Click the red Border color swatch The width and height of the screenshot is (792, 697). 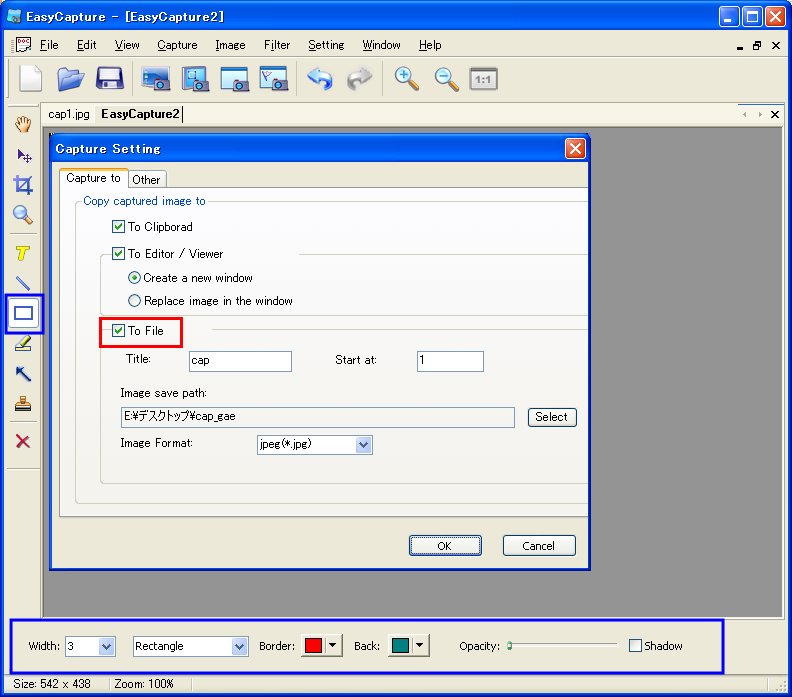(x=314, y=645)
